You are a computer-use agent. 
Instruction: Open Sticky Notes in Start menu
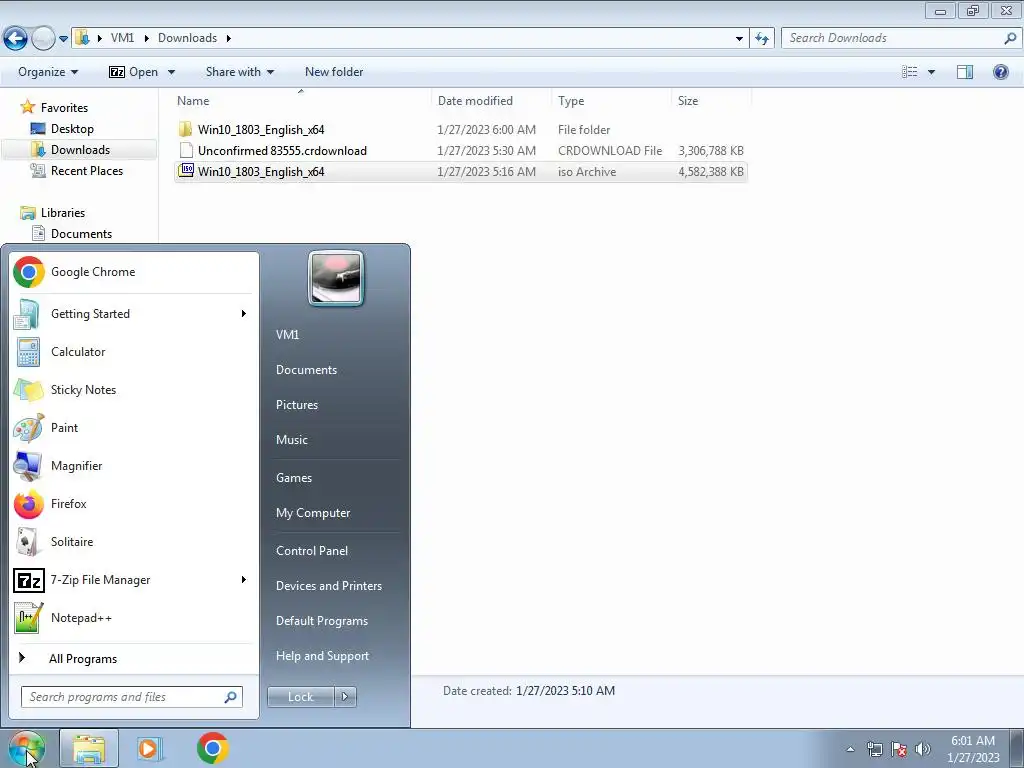[133, 389]
